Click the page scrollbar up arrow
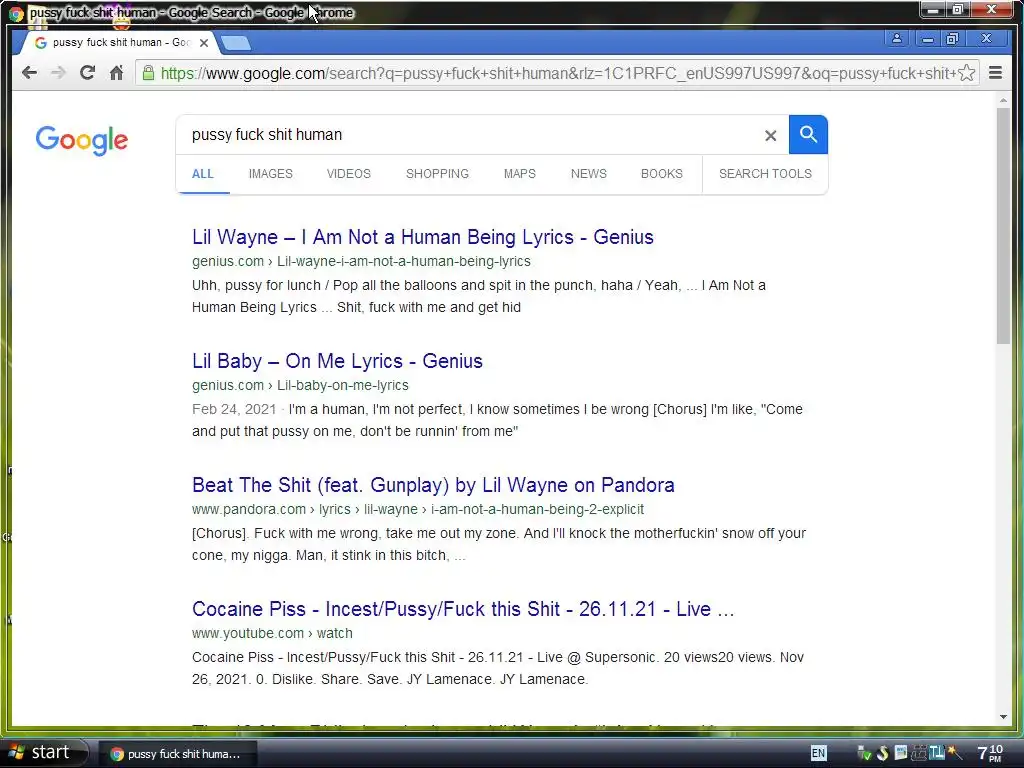This screenshot has height=768, width=1024. coord(1003,101)
